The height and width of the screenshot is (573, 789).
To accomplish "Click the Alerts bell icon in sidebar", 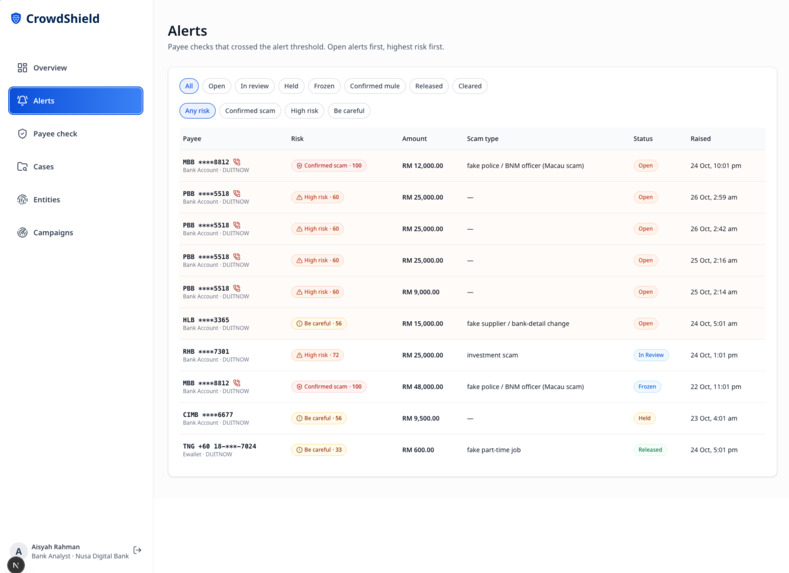I will [x=22, y=100].
